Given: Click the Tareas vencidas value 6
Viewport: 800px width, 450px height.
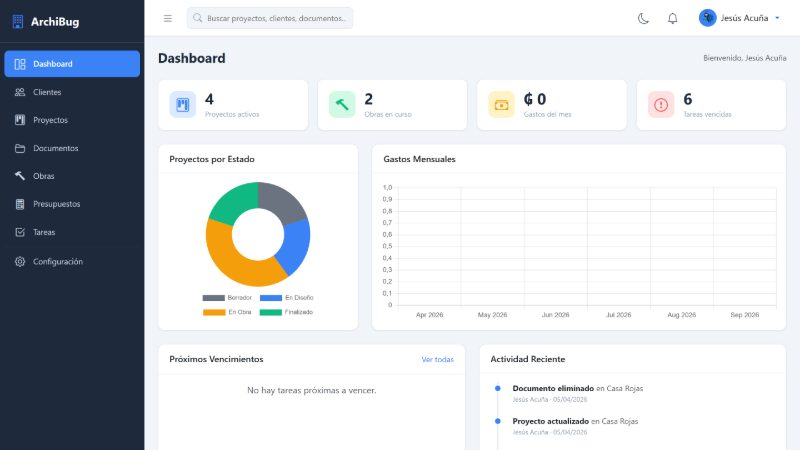Looking at the screenshot, I should [x=688, y=99].
